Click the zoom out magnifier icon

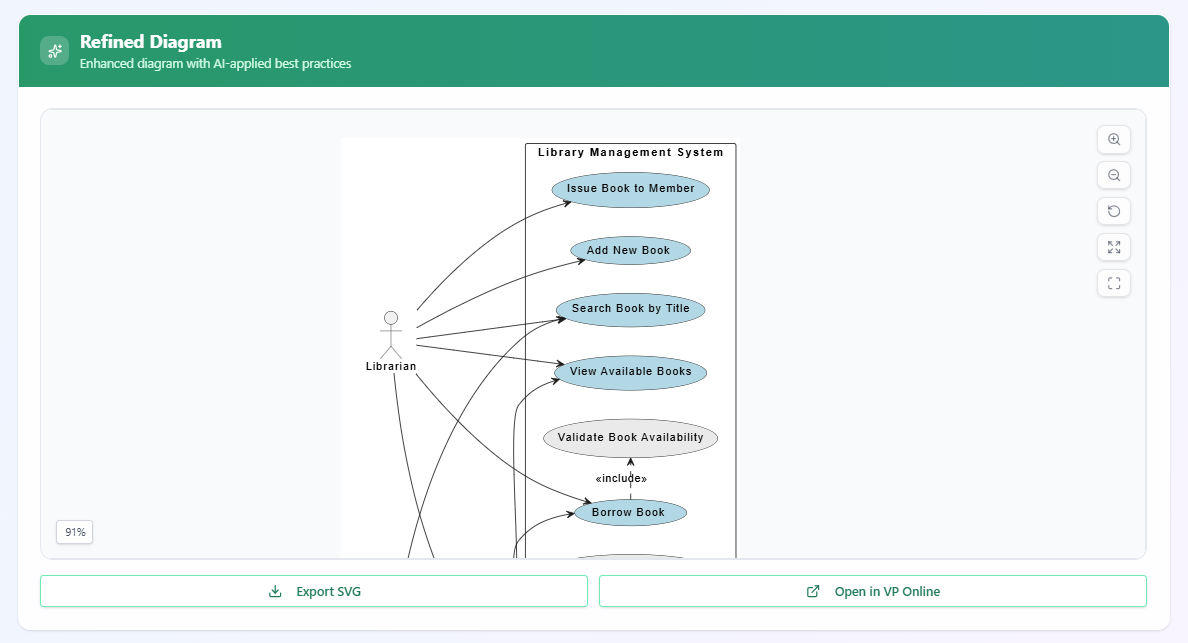pyautogui.click(x=1113, y=175)
